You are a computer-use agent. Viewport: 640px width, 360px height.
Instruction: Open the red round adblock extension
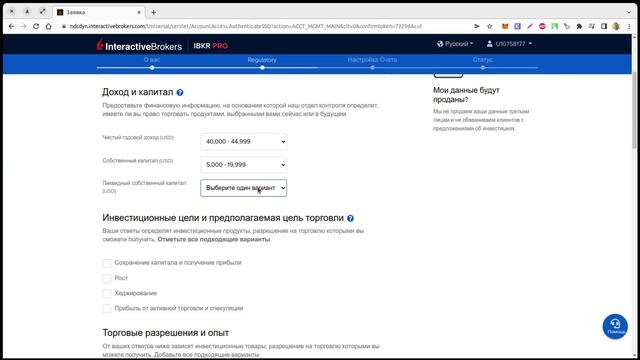[542, 26]
